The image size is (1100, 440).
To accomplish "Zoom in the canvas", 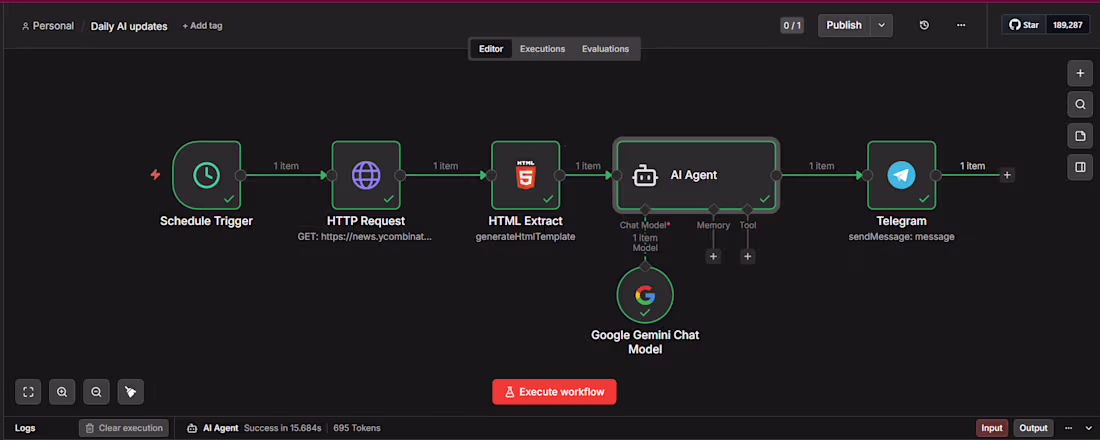I will [x=62, y=392].
